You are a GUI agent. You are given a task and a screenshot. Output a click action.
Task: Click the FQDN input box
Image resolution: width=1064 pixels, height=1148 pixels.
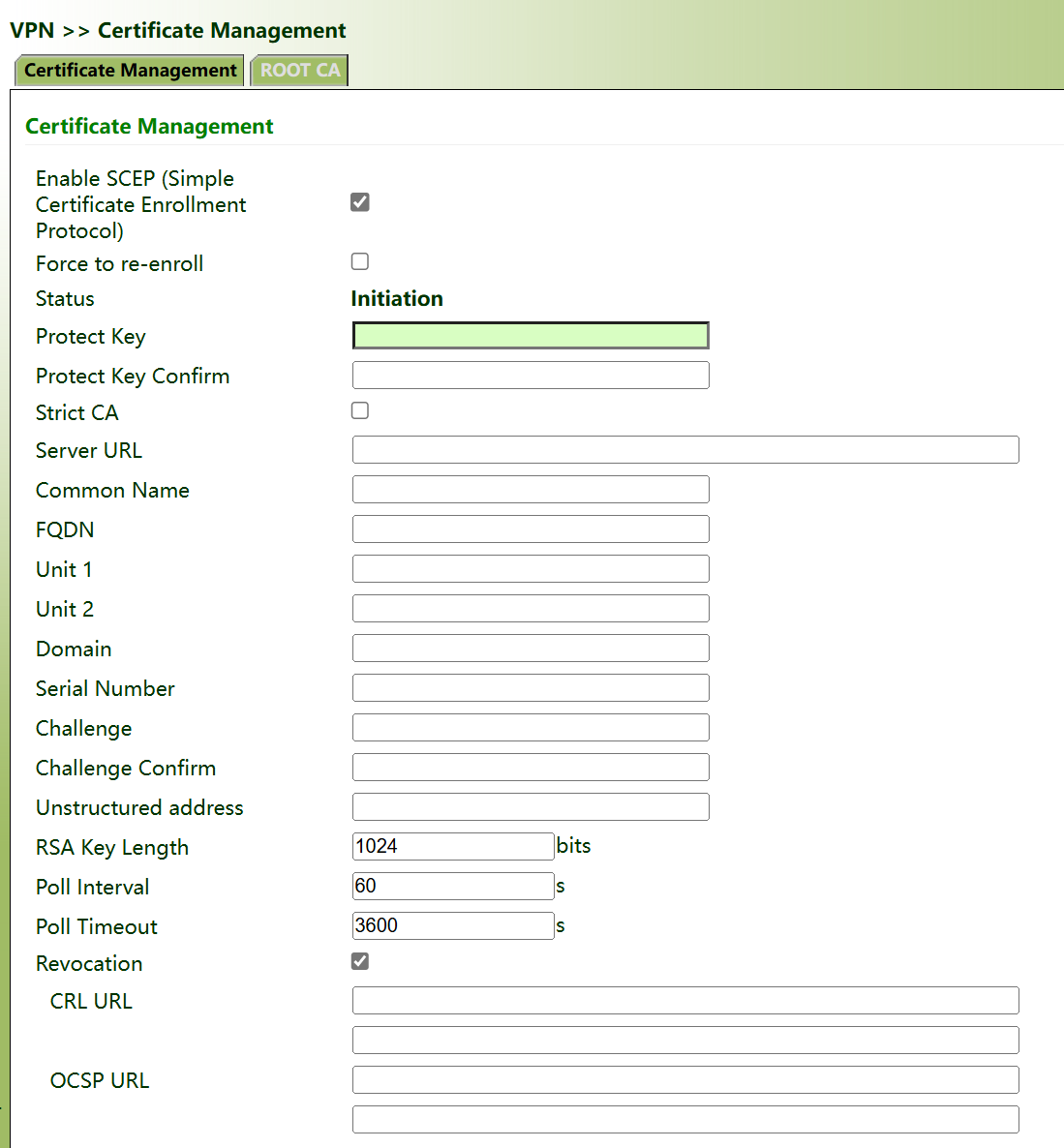coord(531,529)
